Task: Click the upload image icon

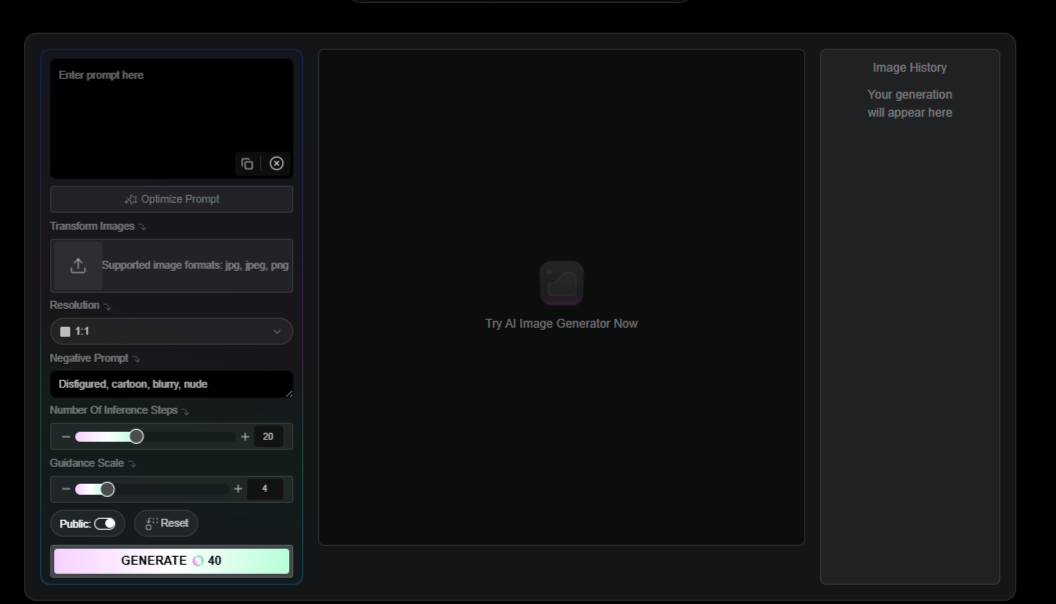Action: tap(78, 265)
